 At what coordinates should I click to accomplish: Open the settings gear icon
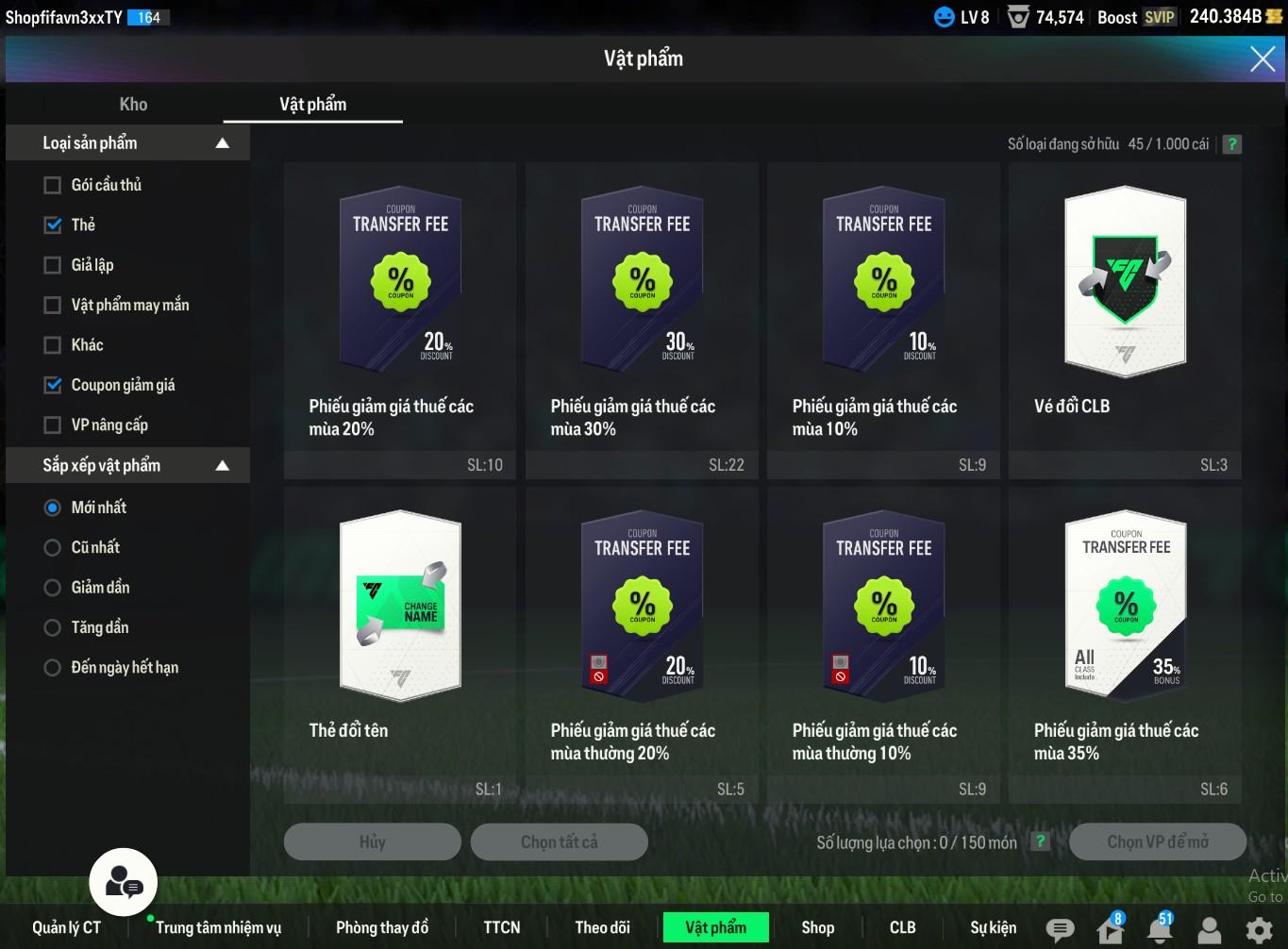click(x=1259, y=930)
